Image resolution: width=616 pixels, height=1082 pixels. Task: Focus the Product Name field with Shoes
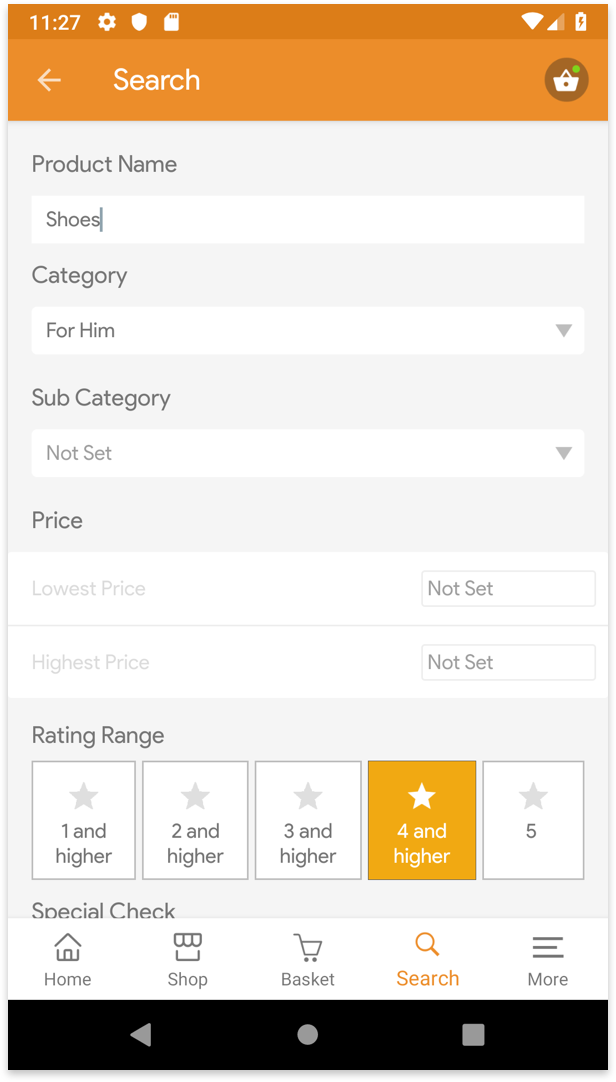[308, 219]
